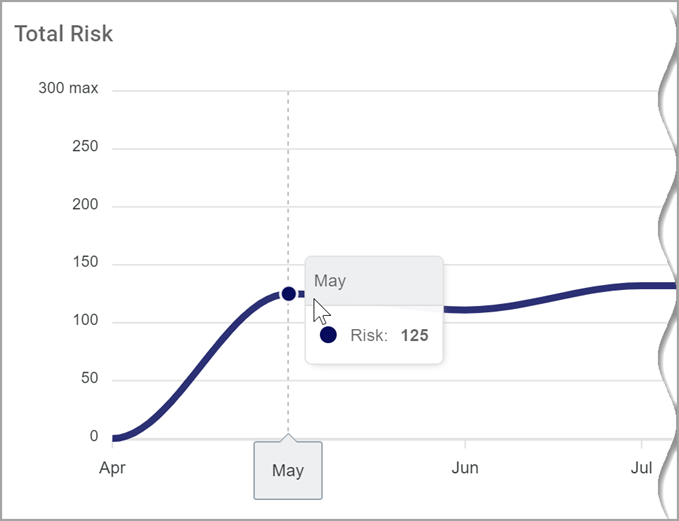The width and height of the screenshot is (679, 521).
Task: Select the Apr label on the x-axis
Action: pos(113,467)
